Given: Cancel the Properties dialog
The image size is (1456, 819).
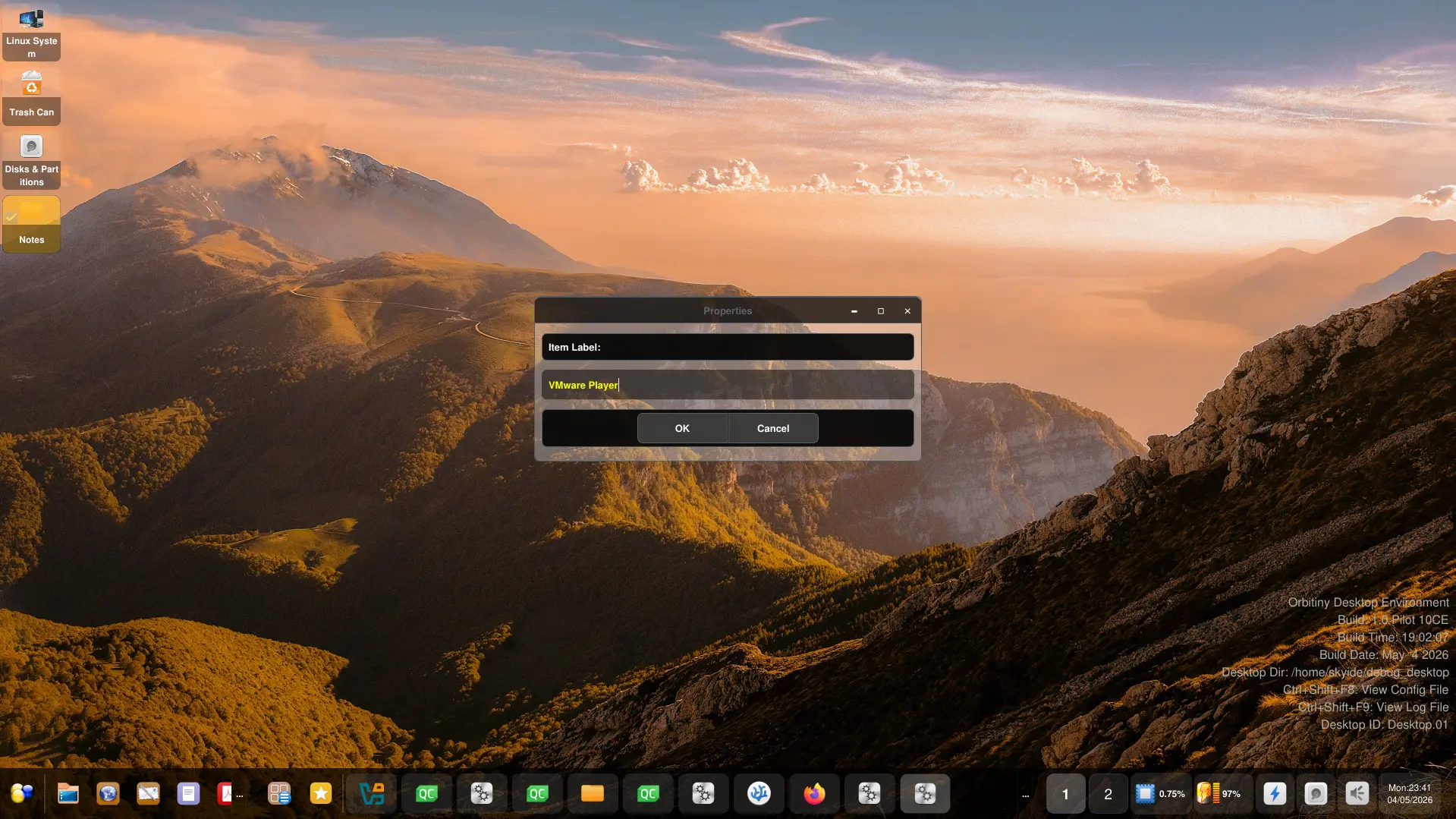Looking at the screenshot, I should 773,428.
